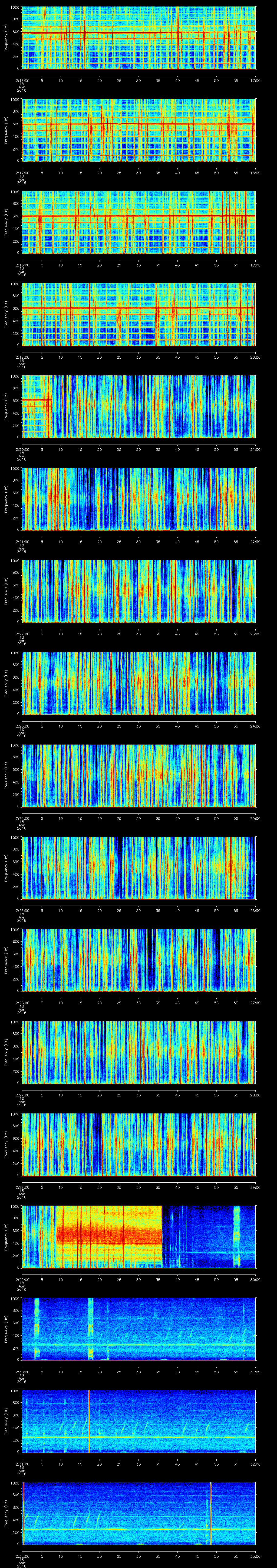Open the spectrogram panel starting at 2:16:00
Image resolution: width=277 pixels, height=1568 pixels.
tap(139, 38)
